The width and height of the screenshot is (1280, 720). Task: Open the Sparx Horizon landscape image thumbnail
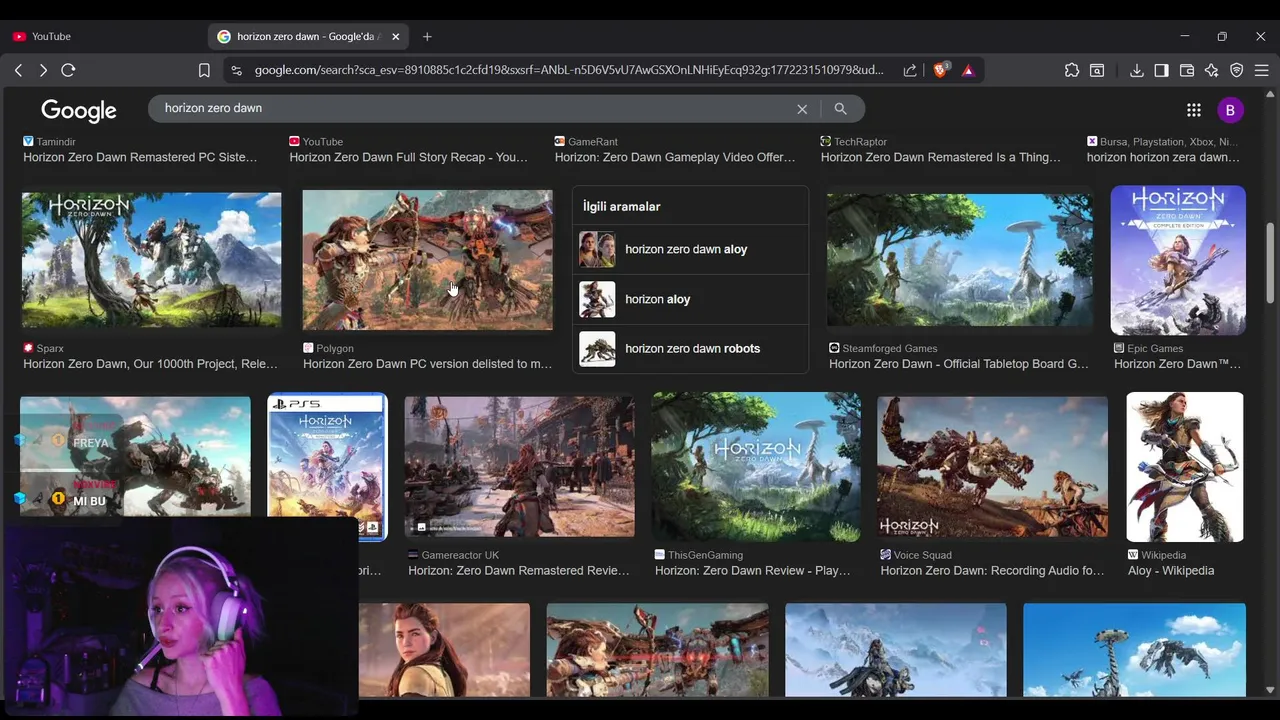(x=152, y=260)
